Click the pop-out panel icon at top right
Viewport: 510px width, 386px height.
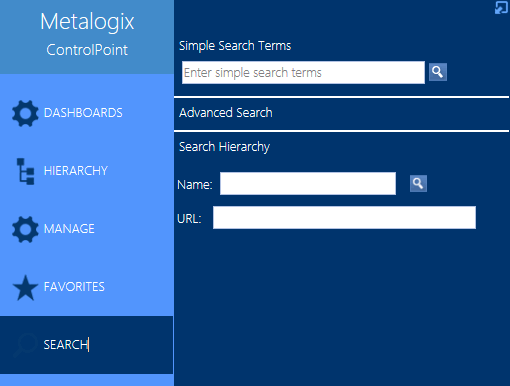pos(501,8)
